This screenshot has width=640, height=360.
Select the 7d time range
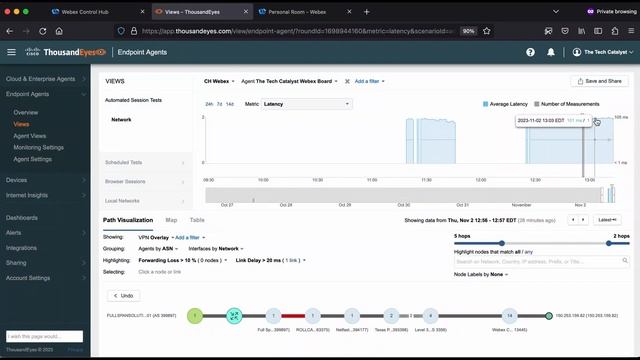pyautogui.click(x=220, y=104)
